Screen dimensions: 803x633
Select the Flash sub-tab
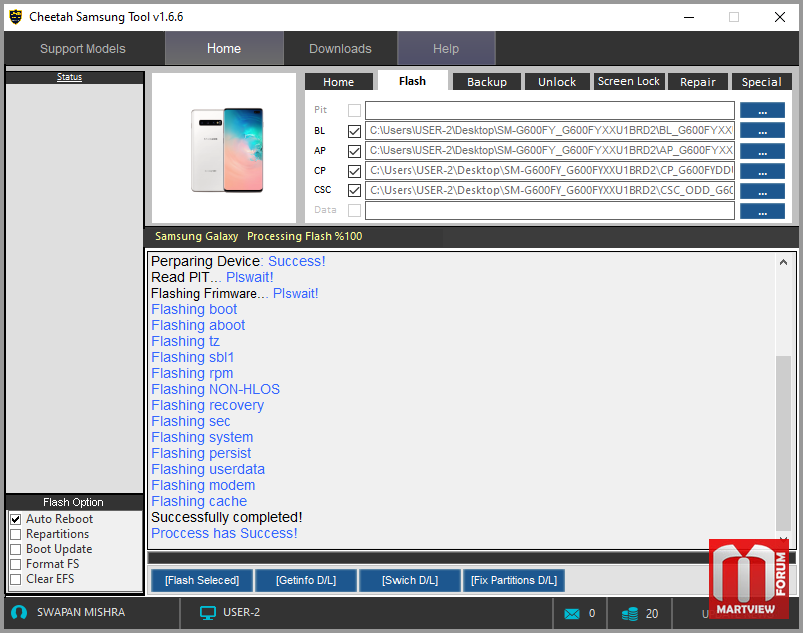[412, 81]
